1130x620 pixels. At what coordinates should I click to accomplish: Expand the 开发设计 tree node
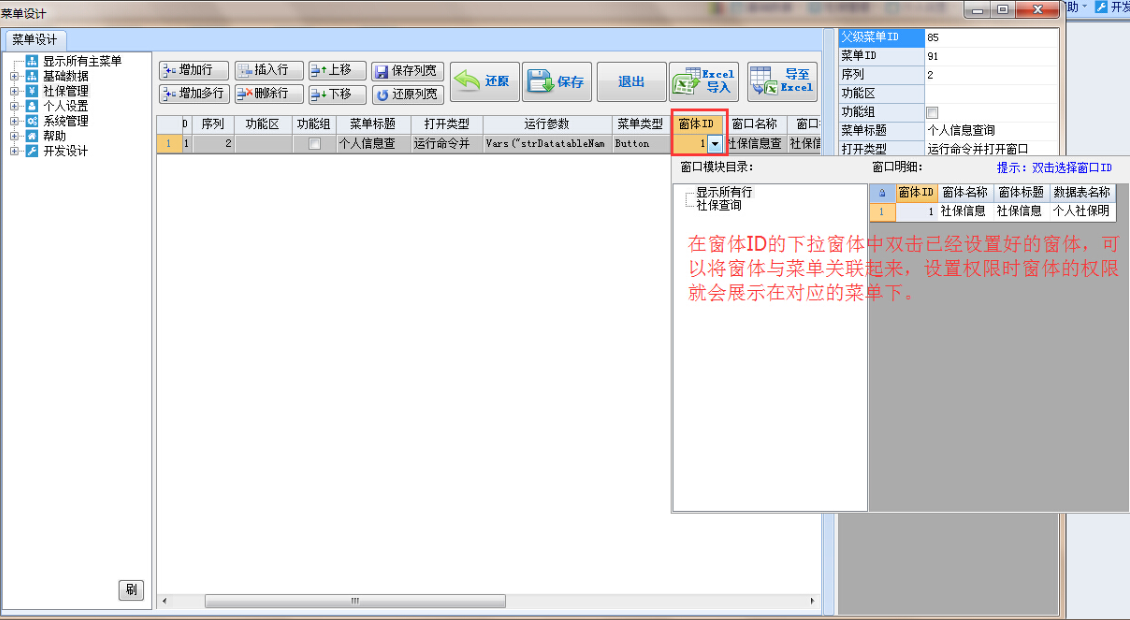pyautogui.click(x=14, y=151)
